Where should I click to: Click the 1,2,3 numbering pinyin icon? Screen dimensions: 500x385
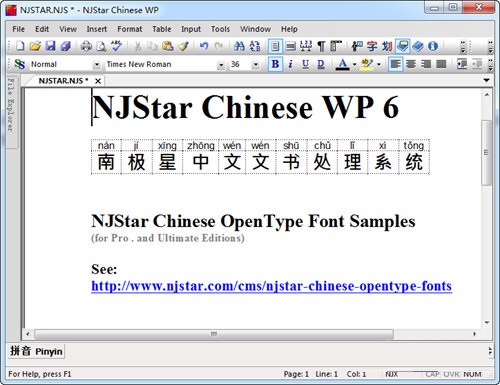[x=306, y=46]
